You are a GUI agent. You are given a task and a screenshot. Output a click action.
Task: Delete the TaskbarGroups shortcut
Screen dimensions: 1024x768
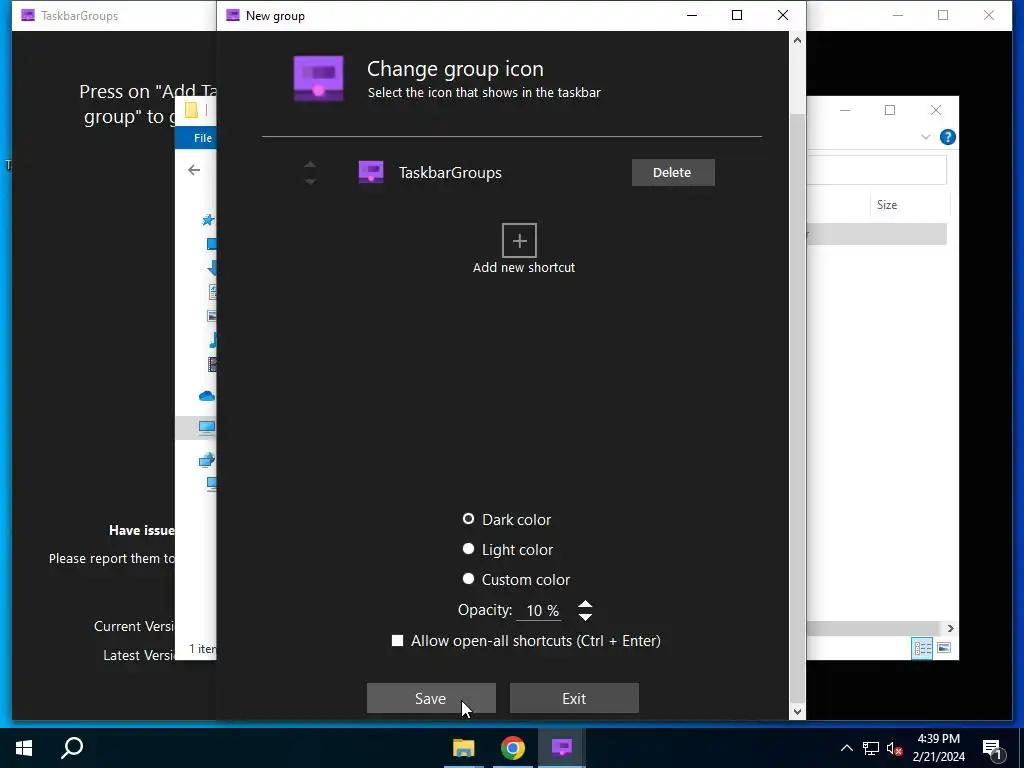coord(673,172)
